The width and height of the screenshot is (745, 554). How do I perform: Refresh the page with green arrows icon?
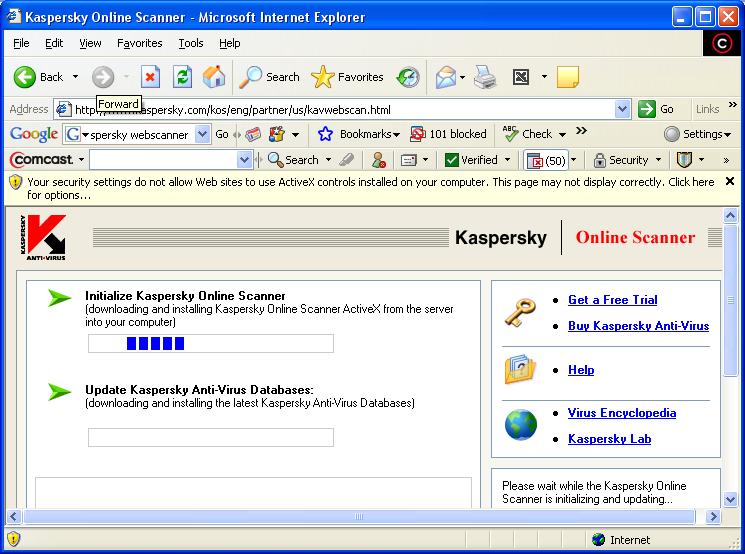182,77
